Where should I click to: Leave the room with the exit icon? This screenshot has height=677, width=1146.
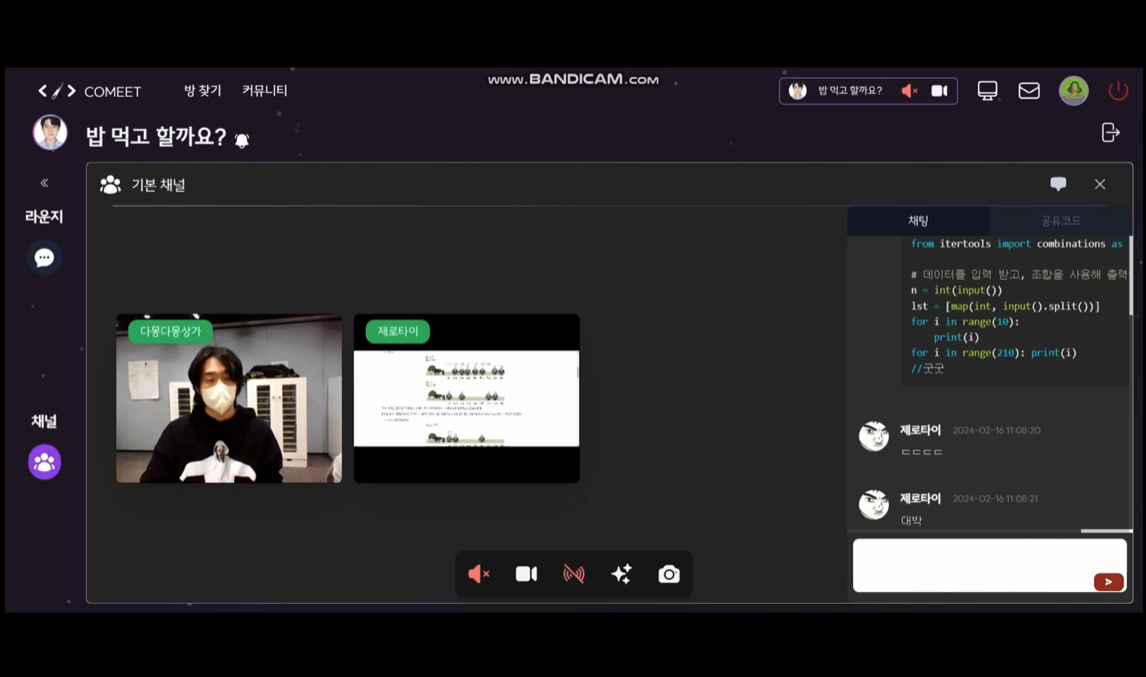pos(1110,132)
